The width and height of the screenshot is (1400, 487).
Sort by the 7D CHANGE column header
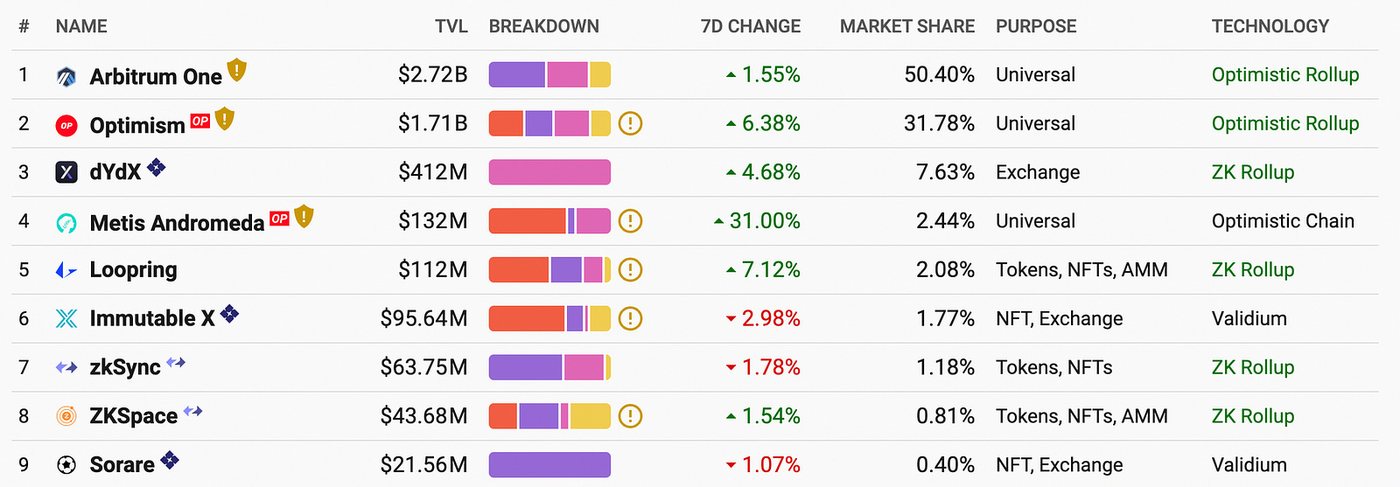click(x=751, y=26)
